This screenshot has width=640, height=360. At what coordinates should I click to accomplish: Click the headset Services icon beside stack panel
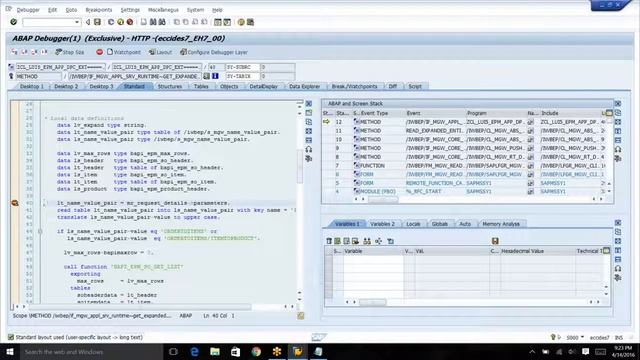(x=618, y=149)
